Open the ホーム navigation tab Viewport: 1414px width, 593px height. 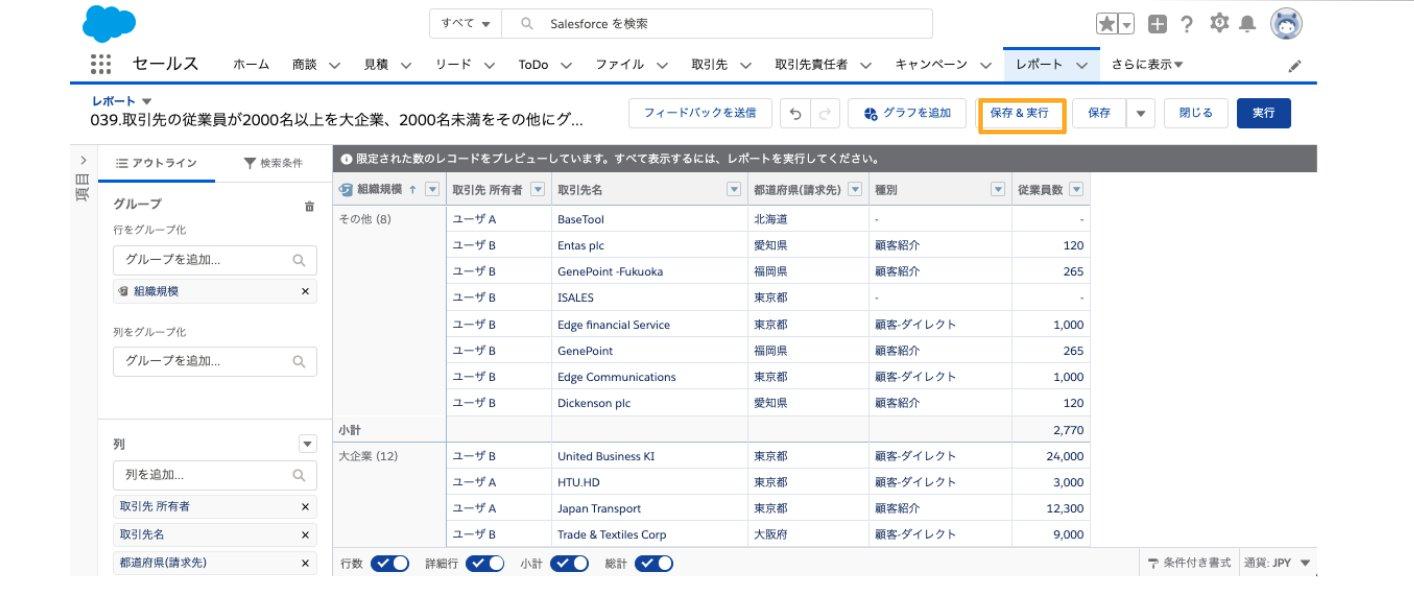coord(251,64)
